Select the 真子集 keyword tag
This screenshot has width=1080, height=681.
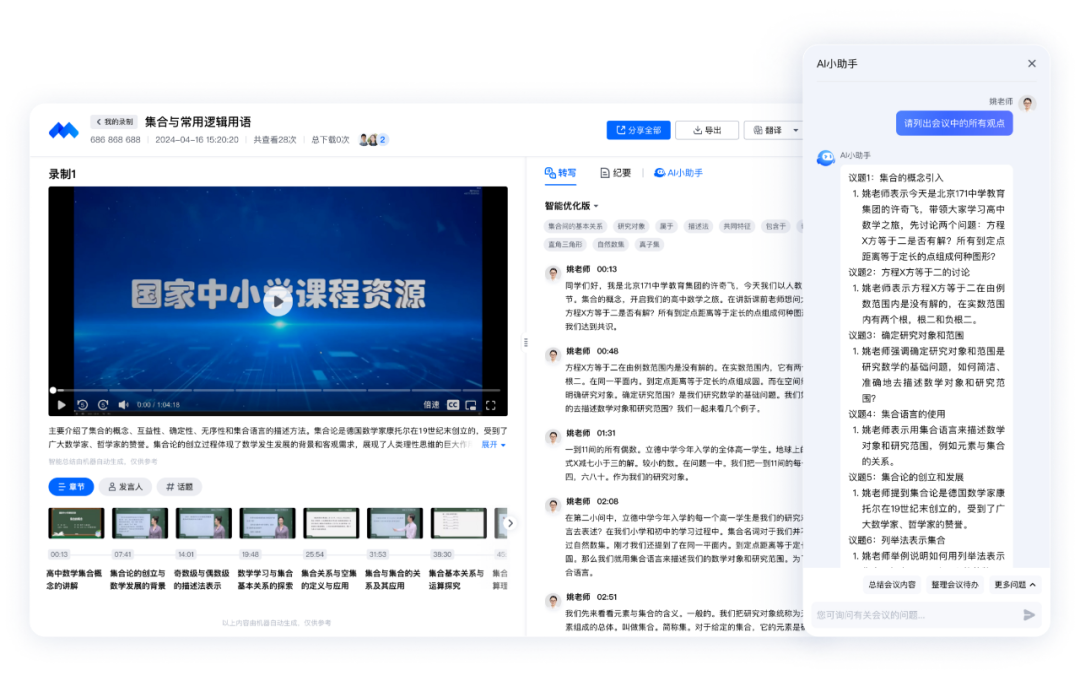pos(649,244)
